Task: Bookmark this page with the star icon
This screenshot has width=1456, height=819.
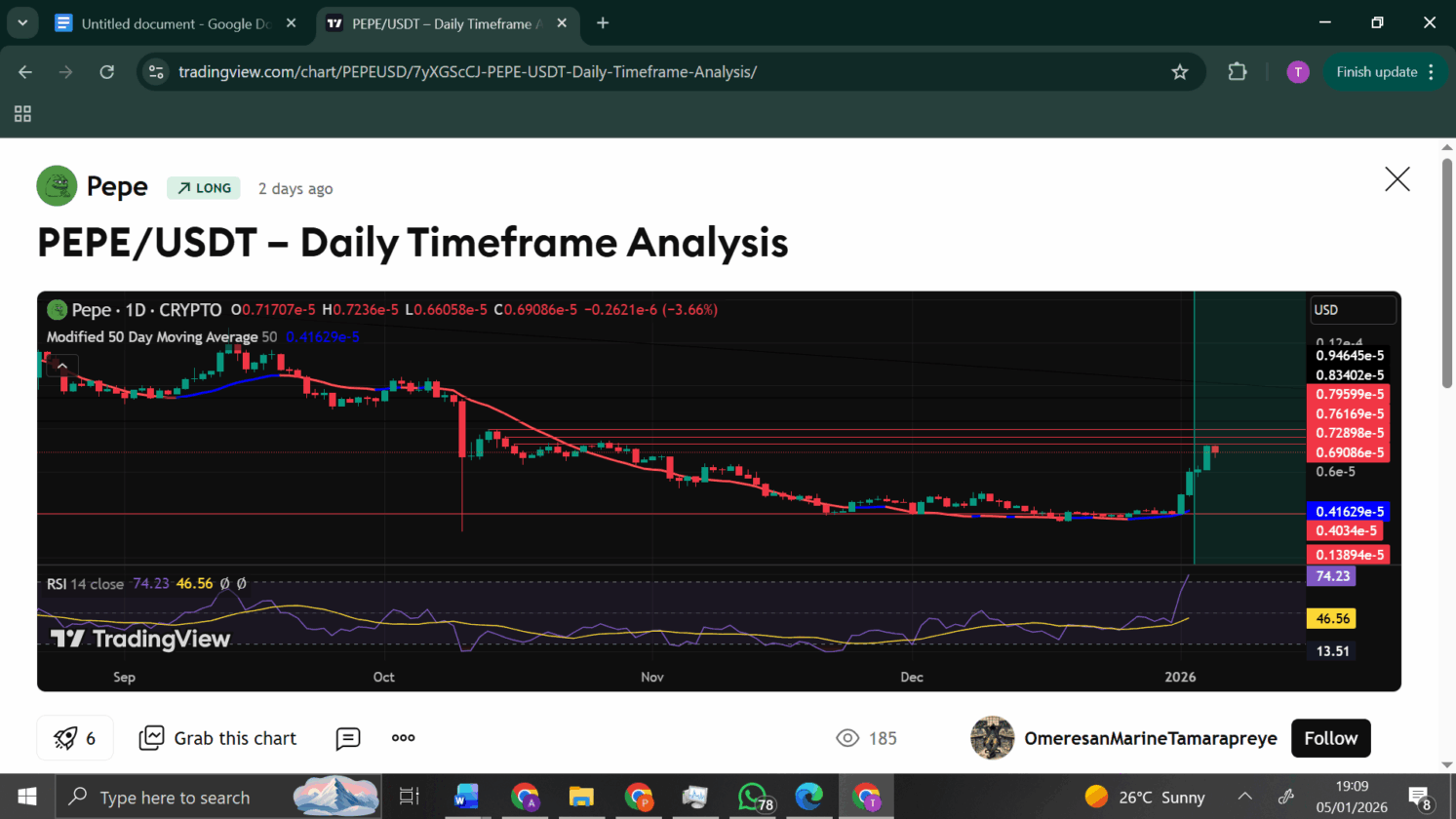Action: 1180,72
